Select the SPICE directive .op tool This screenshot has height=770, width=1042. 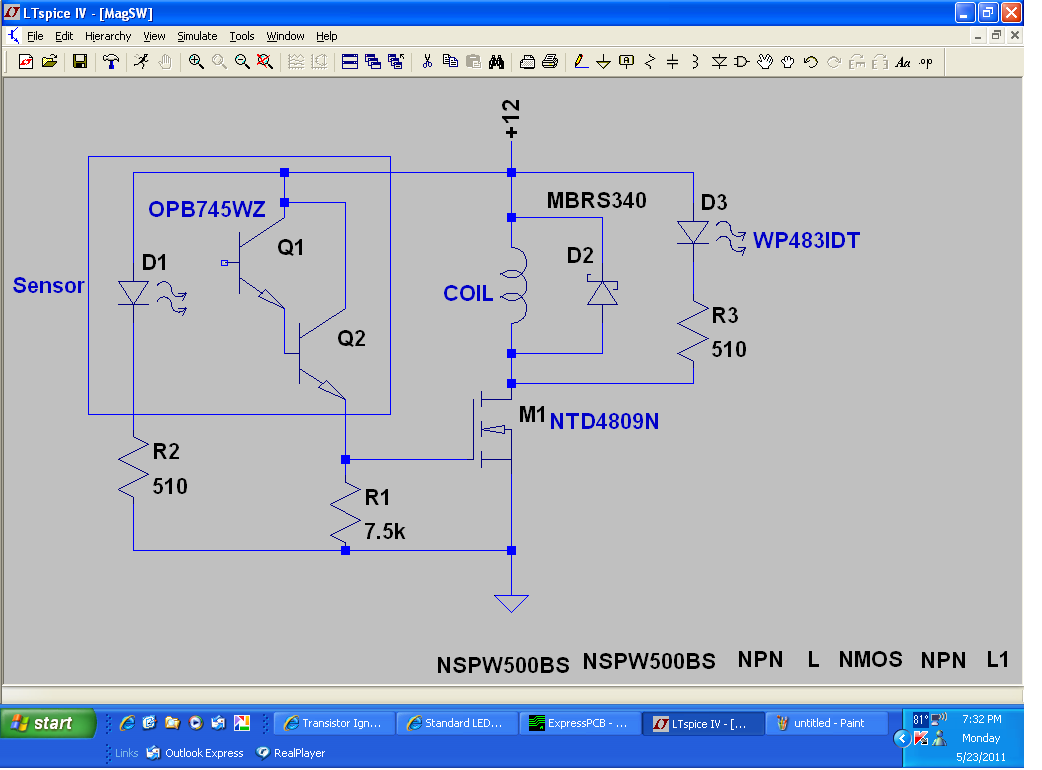tap(926, 62)
